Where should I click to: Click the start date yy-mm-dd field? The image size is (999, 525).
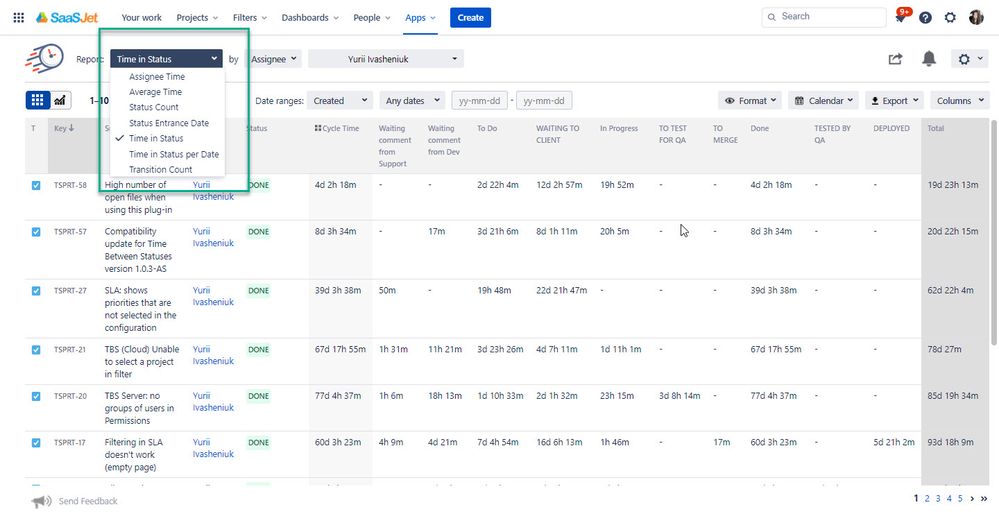[479, 101]
